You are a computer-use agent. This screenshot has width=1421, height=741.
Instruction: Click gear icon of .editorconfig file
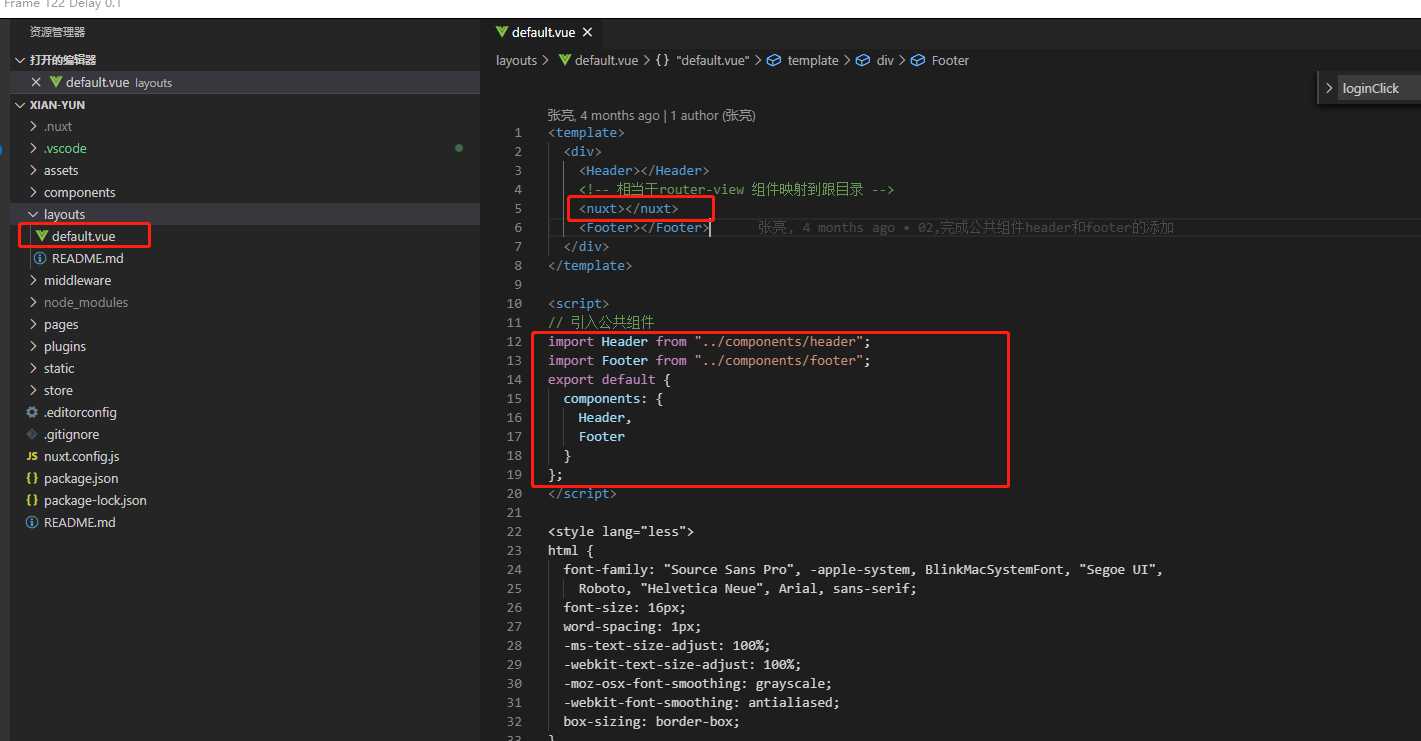(x=32, y=412)
